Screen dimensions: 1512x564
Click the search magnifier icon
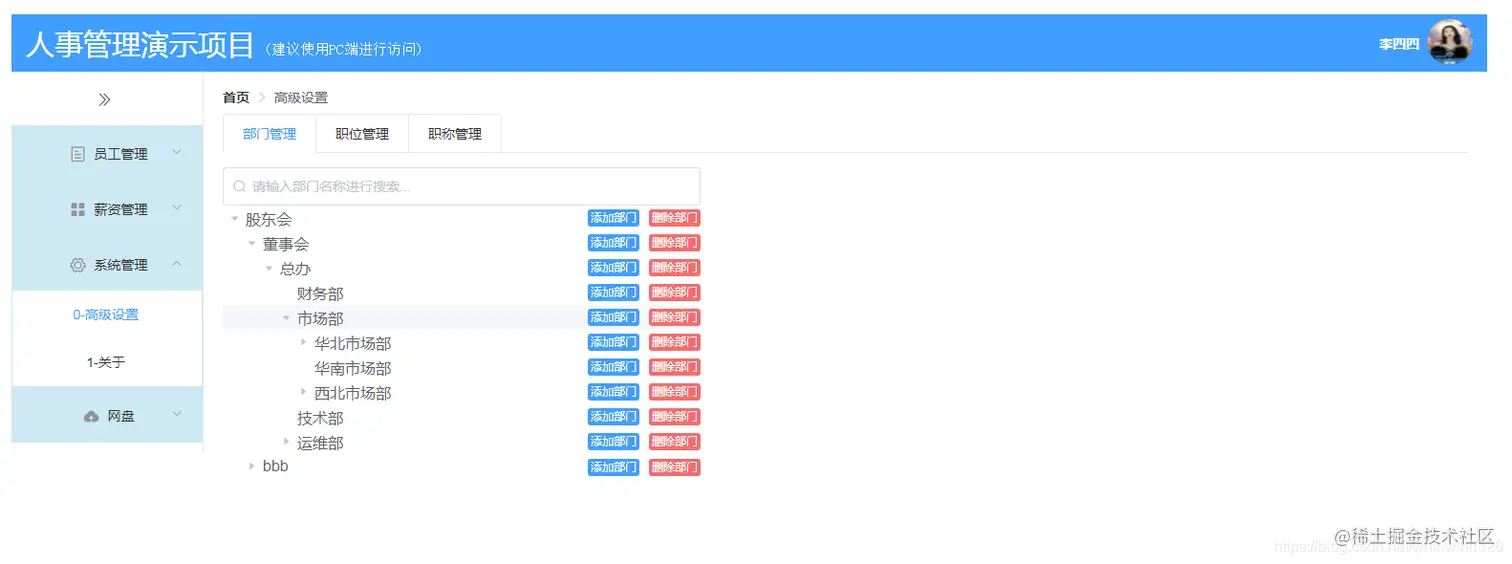(239, 186)
